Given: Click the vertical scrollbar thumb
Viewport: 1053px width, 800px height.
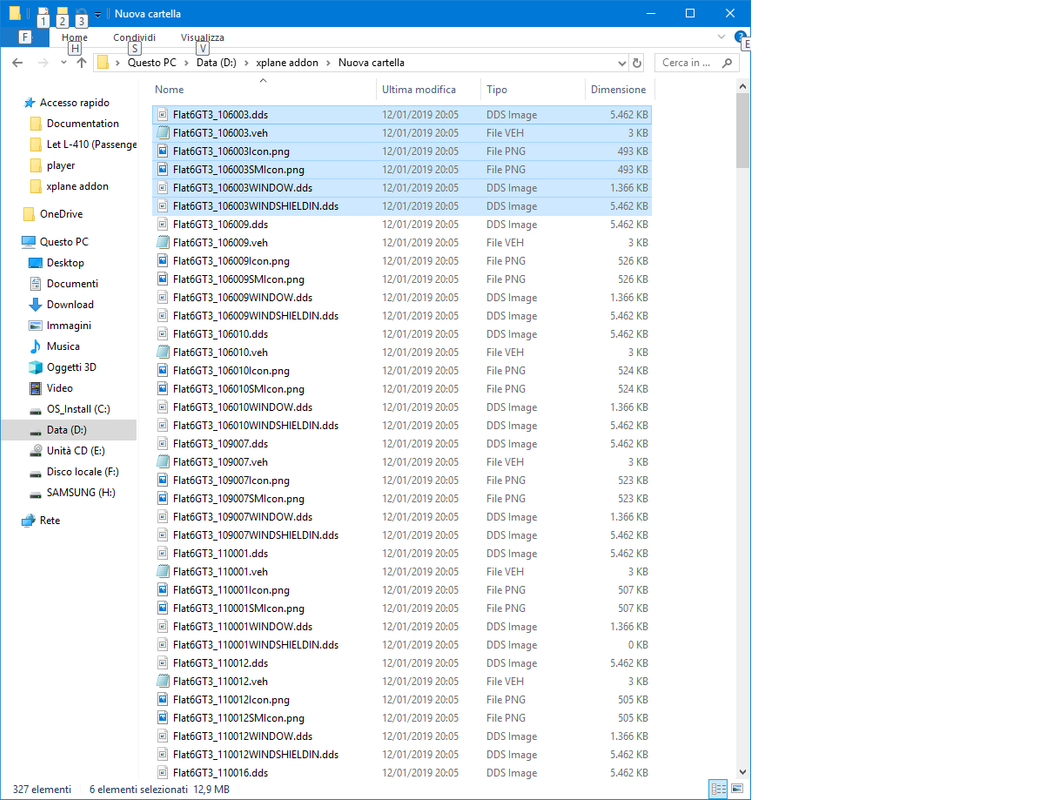Looking at the screenshot, I should 742,130.
